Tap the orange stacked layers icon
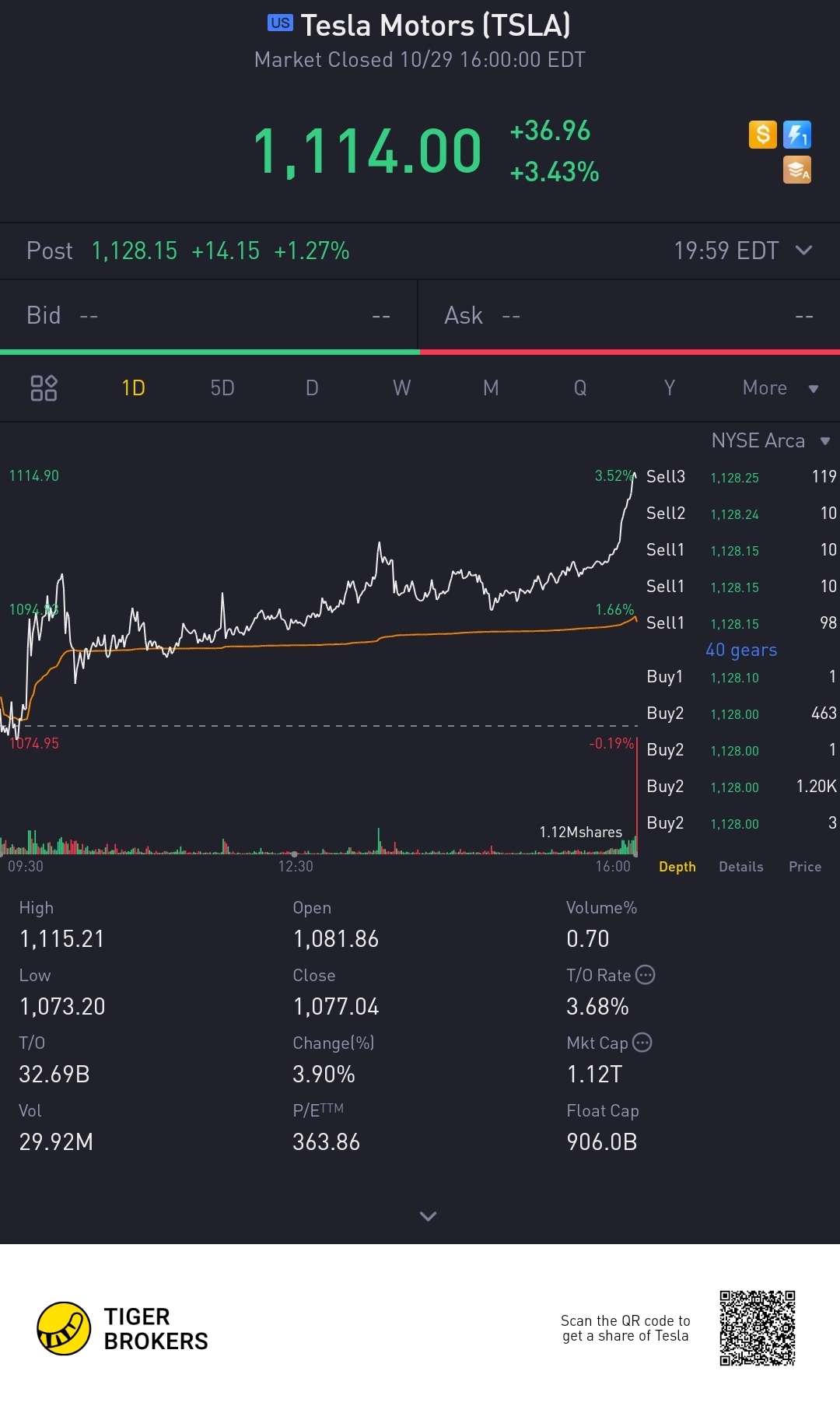Image resolution: width=840 pixels, height=1413 pixels. (x=797, y=170)
